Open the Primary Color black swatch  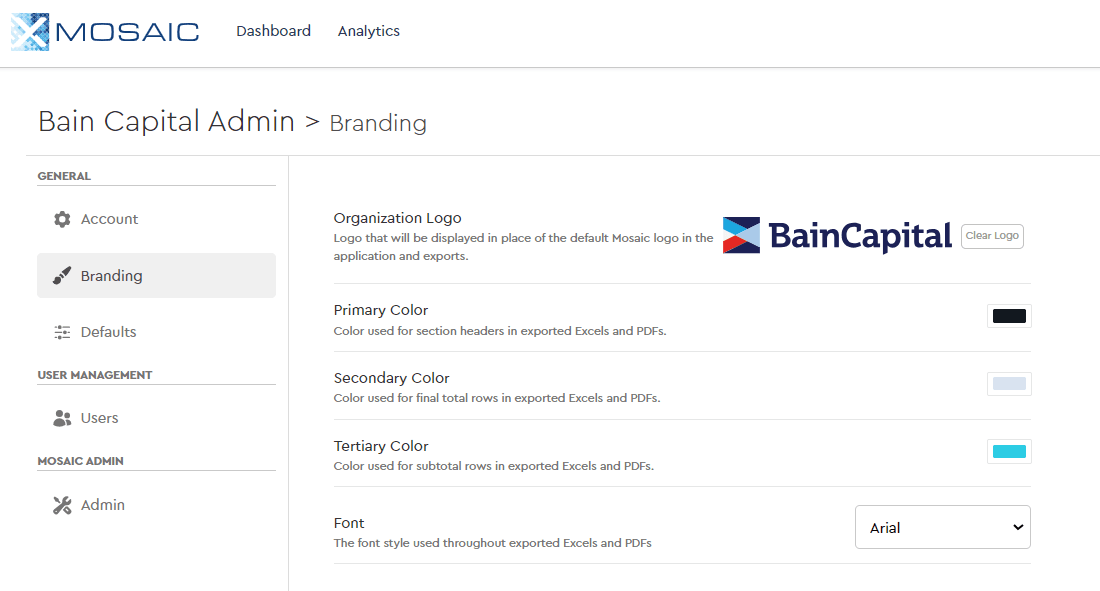coord(1009,316)
